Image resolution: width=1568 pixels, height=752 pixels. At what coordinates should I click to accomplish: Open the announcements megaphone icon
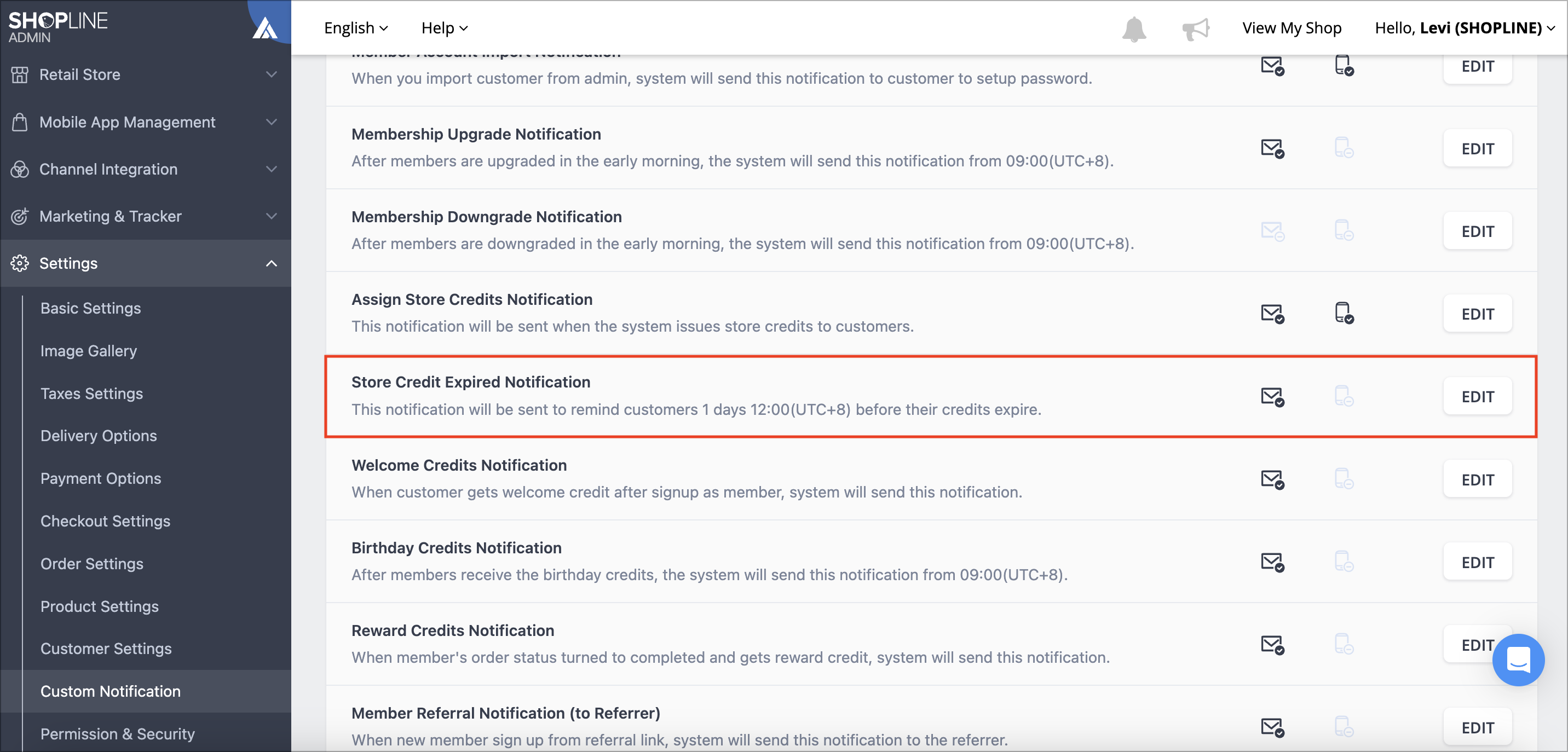[1196, 28]
